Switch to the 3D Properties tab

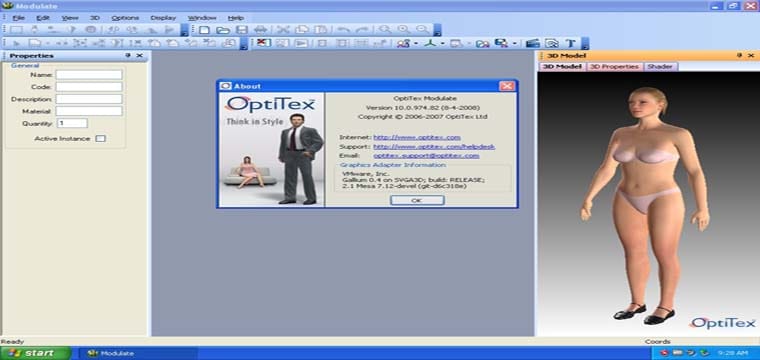615,66
